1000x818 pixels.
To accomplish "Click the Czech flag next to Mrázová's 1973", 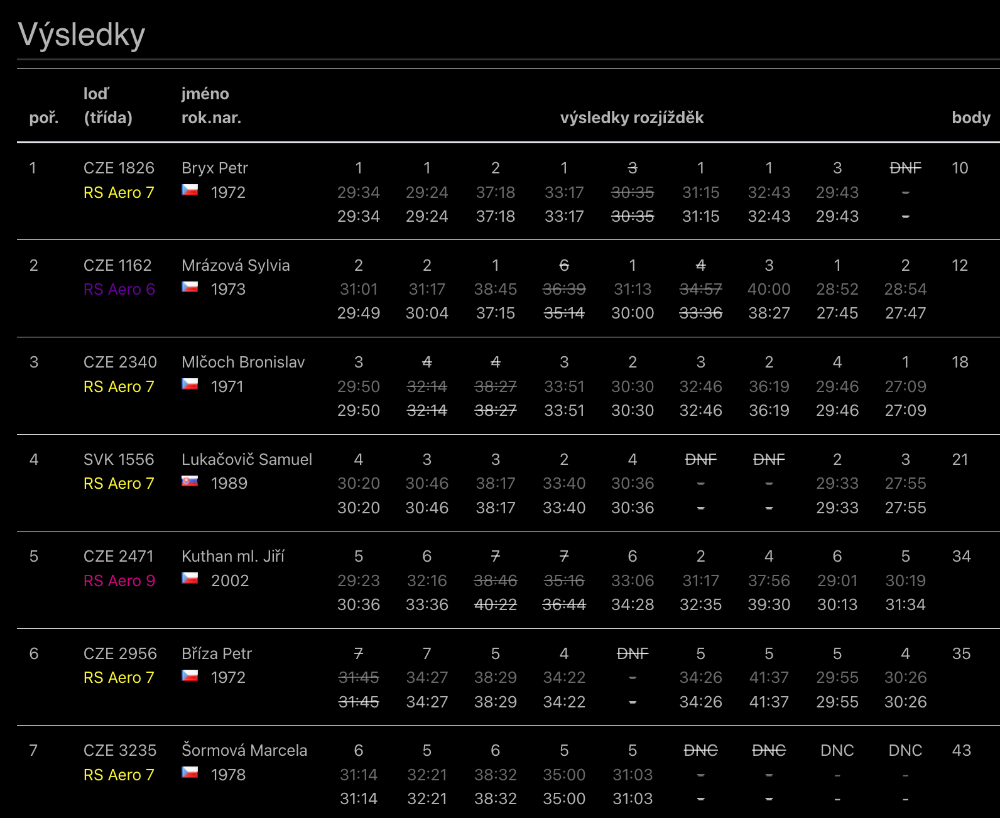I will tap(189, 287).
